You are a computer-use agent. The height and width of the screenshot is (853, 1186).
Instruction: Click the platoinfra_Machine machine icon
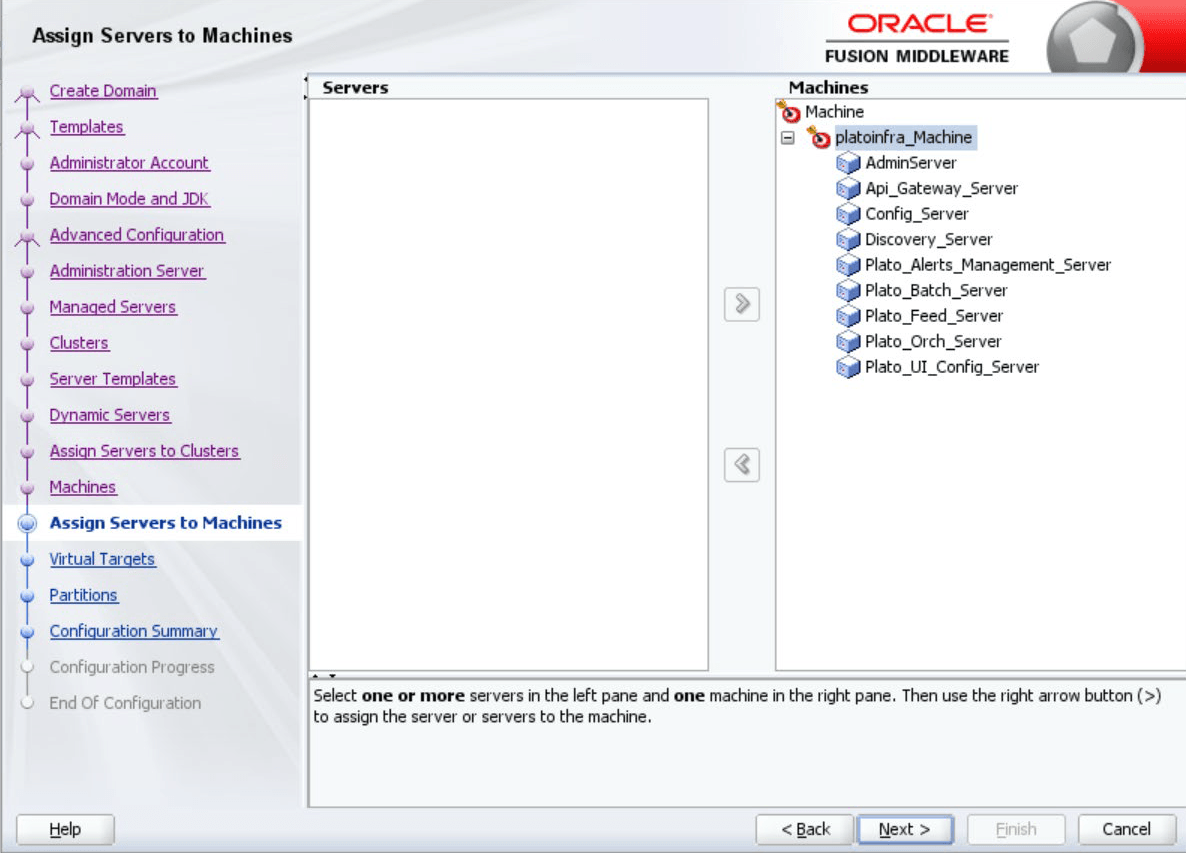pos(818,138)
